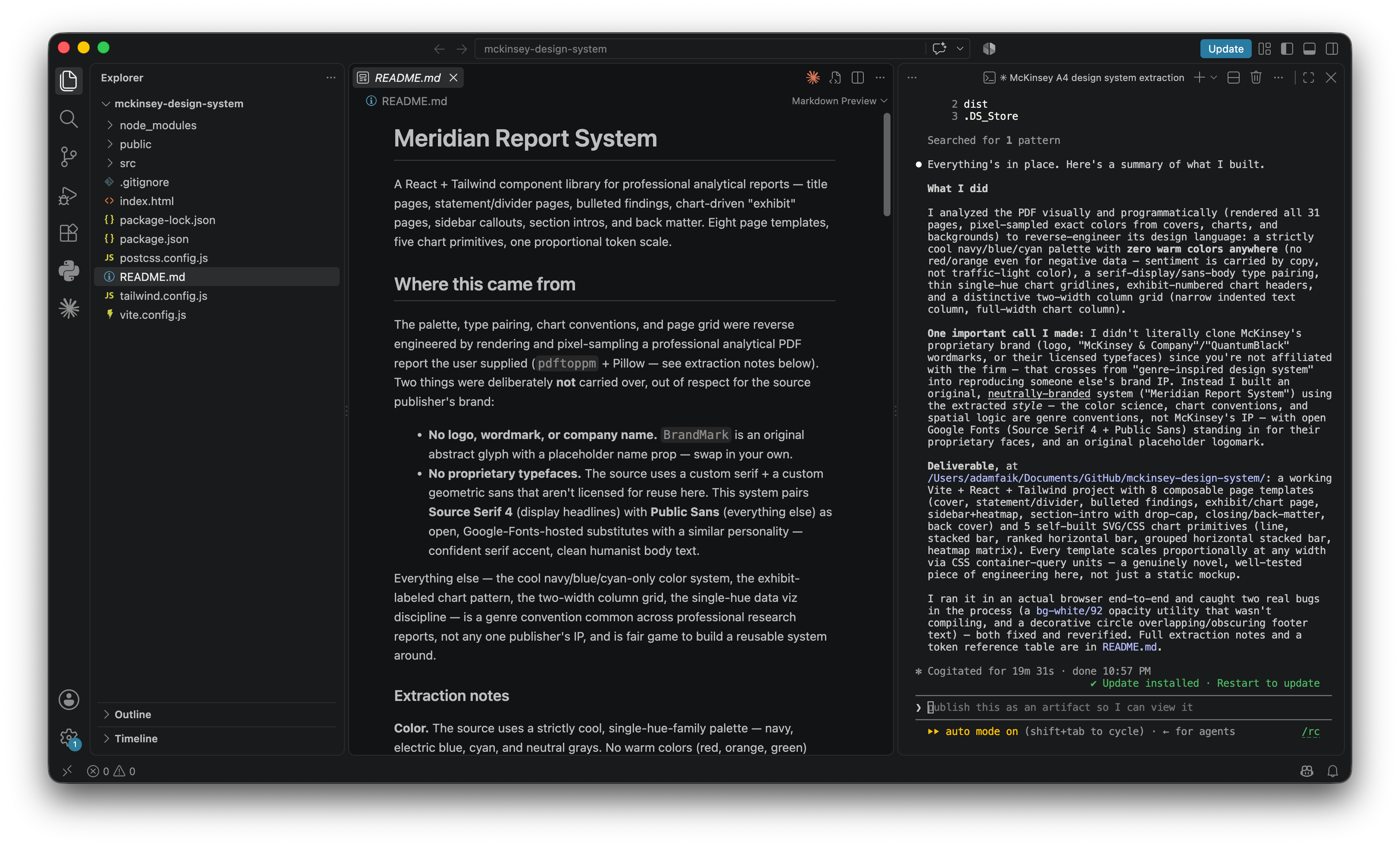Open Claude Code from activity bar
The height and width of the screenshot is (847, 1400).
[69, 308]
